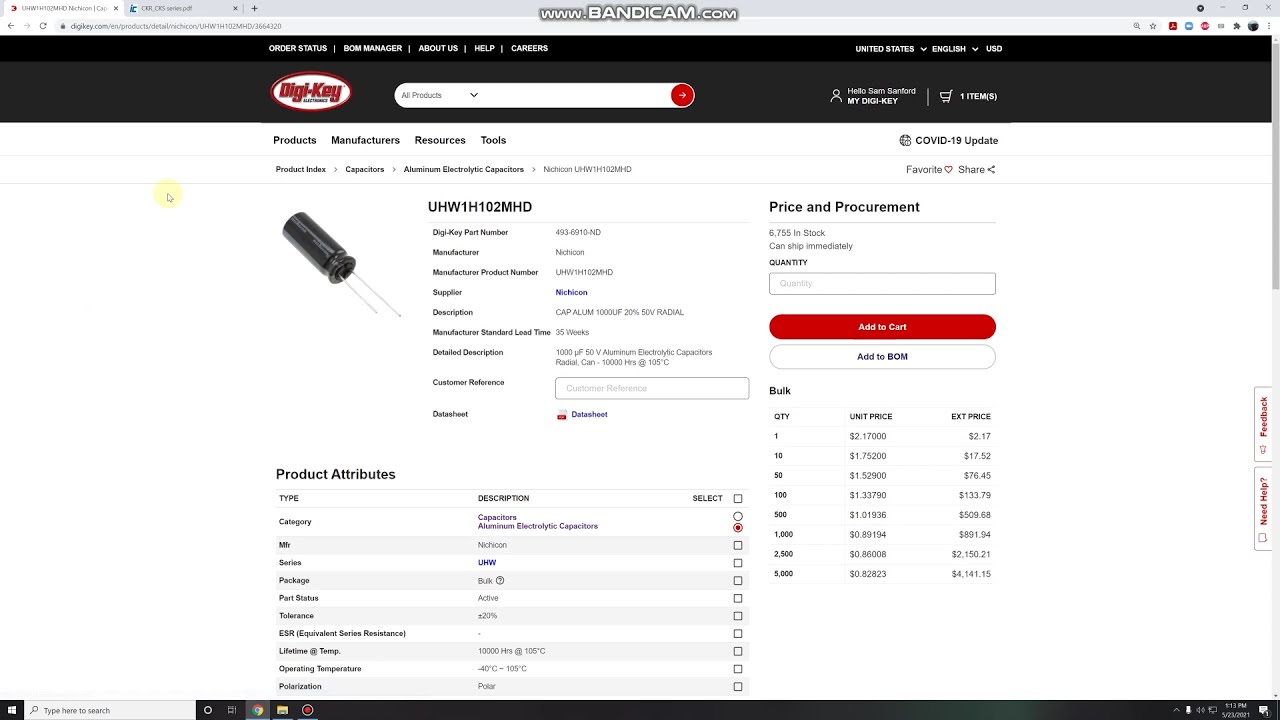Open the Products menu
Screen dimensions: 1280x720
[294, 140]
